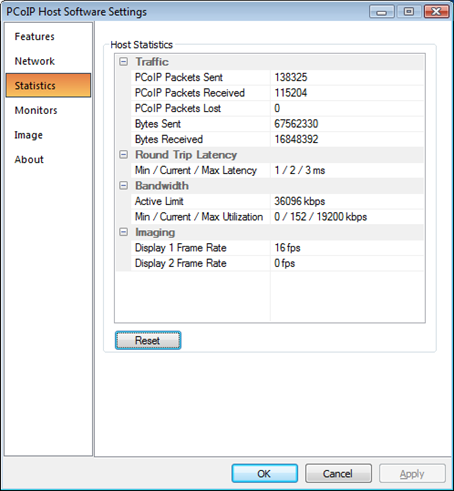
Task: Click the value 138325
Action: [x=291, y=77]
